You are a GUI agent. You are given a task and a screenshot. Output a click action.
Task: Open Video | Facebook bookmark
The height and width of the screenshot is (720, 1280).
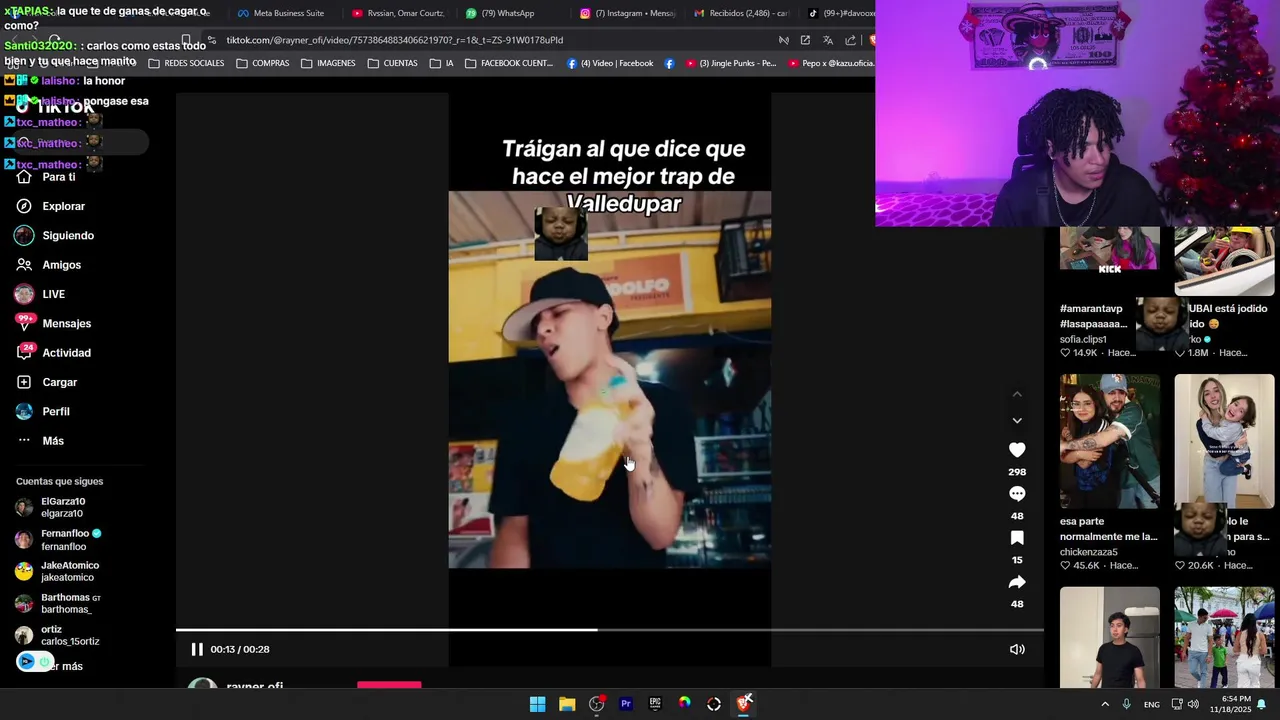coord(610,63)
